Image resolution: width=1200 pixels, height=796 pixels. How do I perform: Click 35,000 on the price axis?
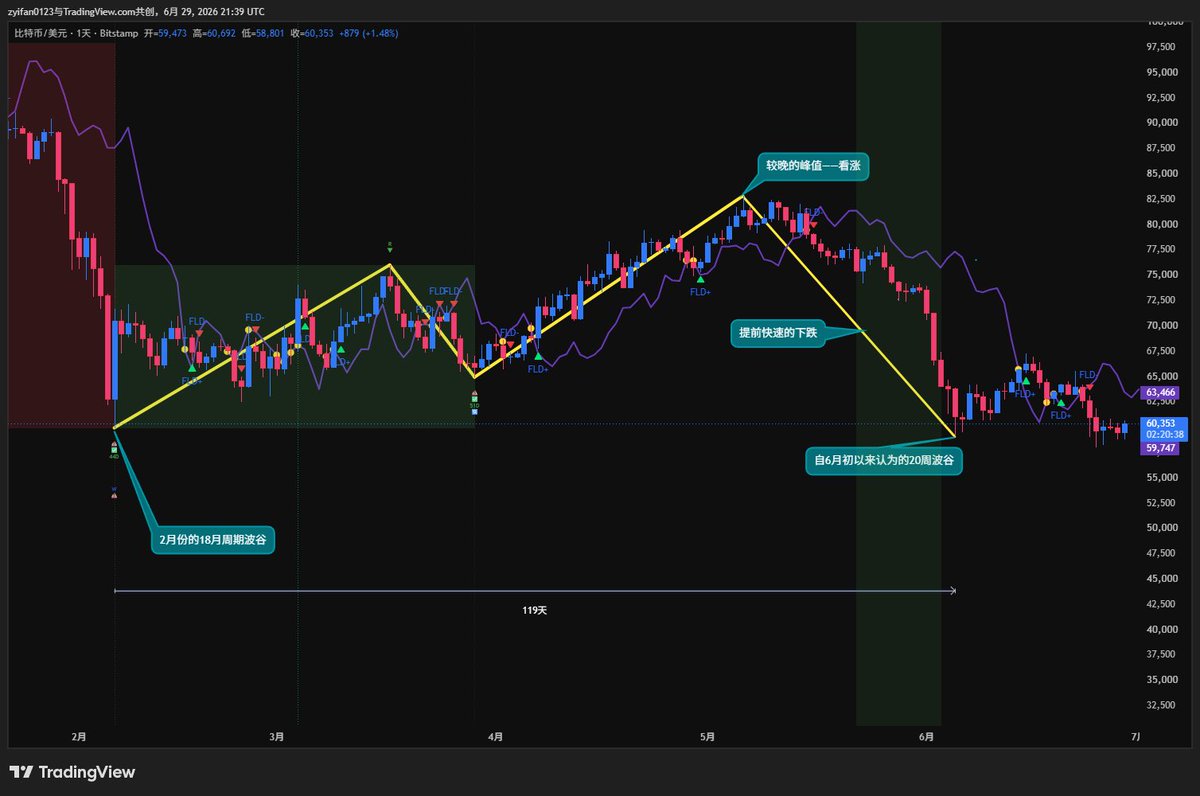1160,680
